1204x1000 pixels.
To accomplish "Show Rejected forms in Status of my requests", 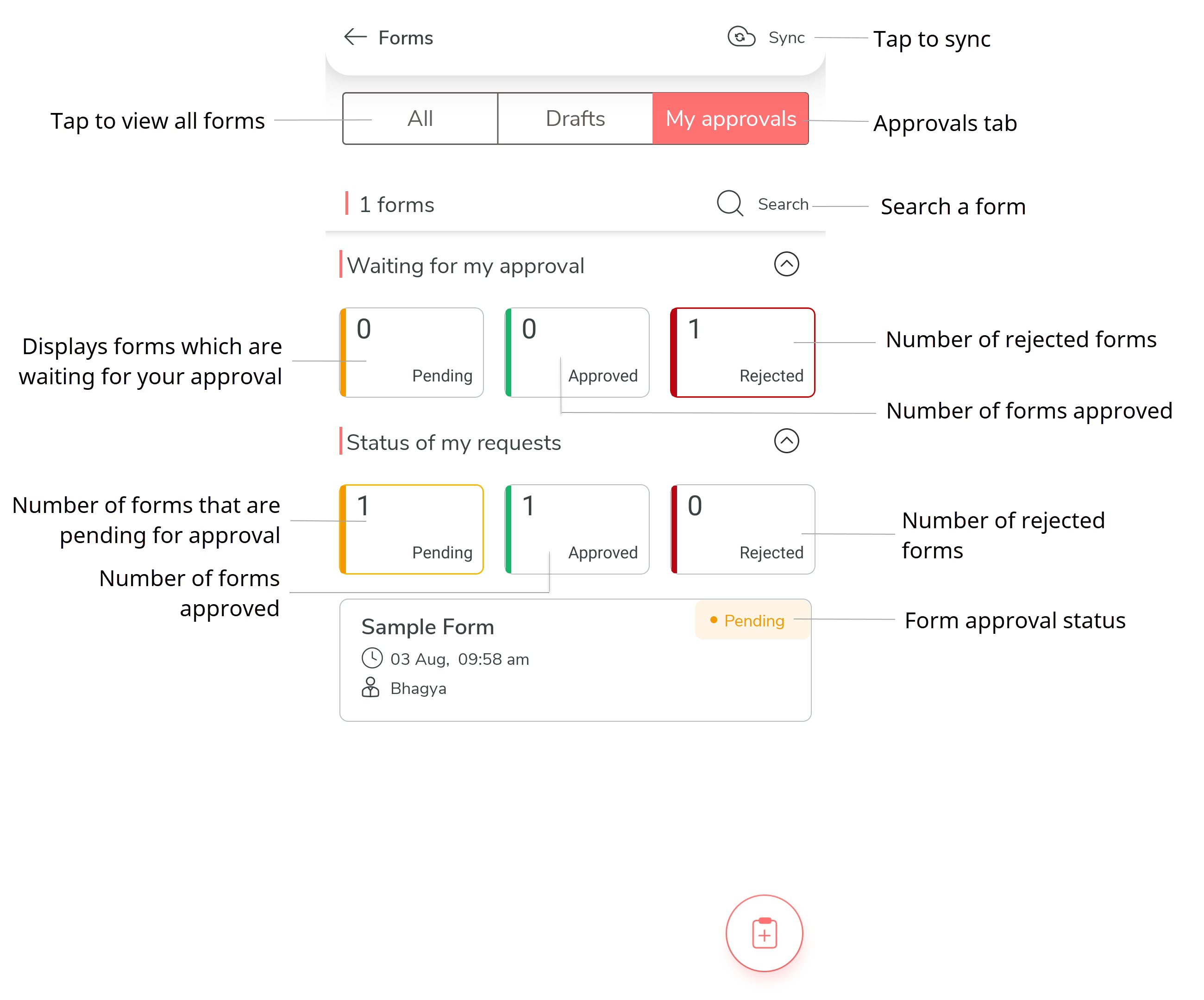I will 742,530.
